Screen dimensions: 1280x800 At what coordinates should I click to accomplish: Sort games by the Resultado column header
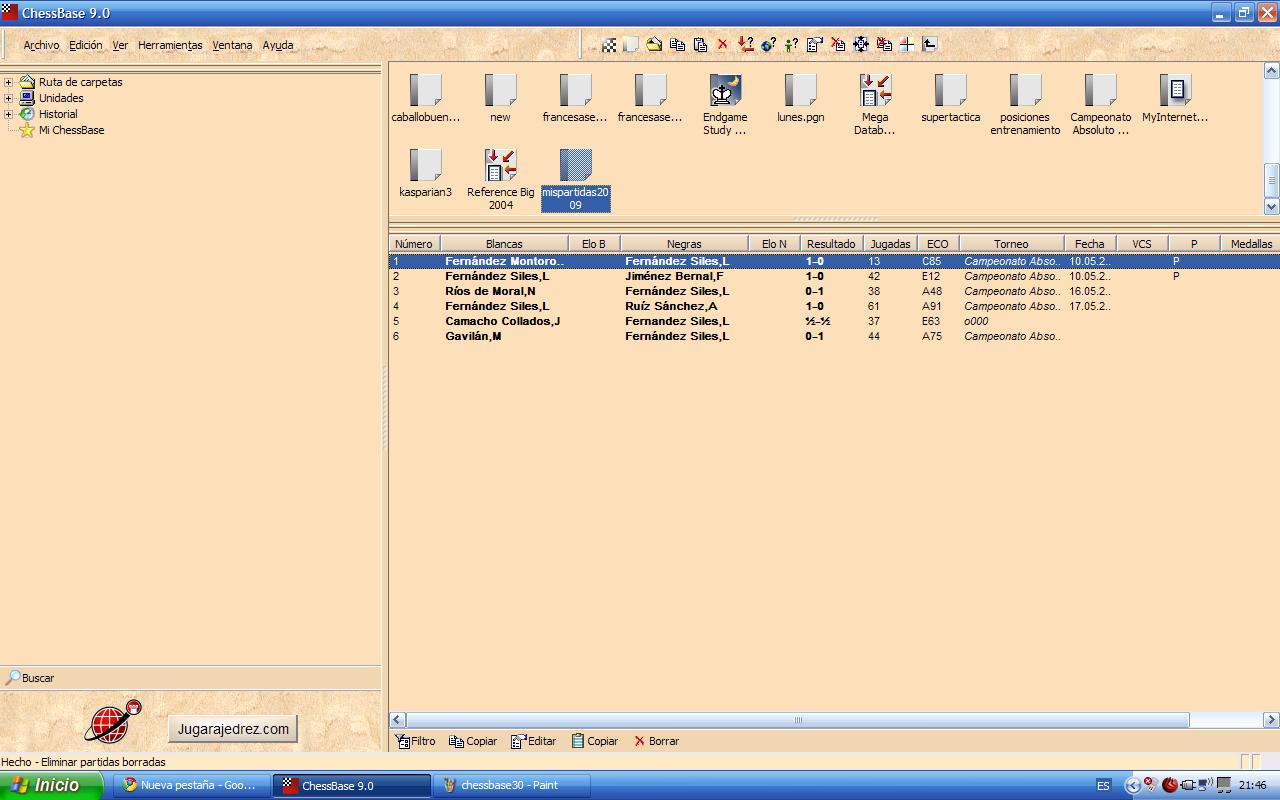(x=831, y=244)
